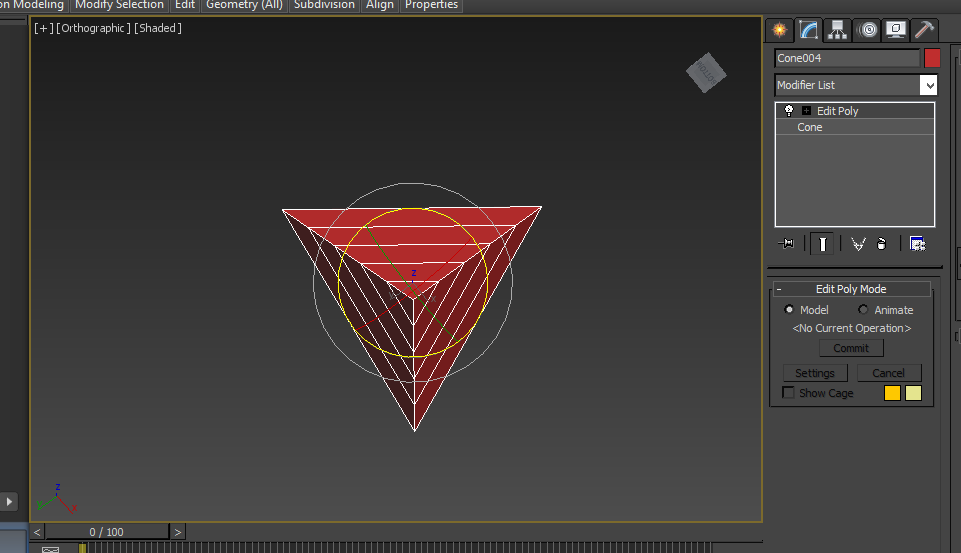Select the Animate radio button

pyautogui.click(x=863, y=310)
